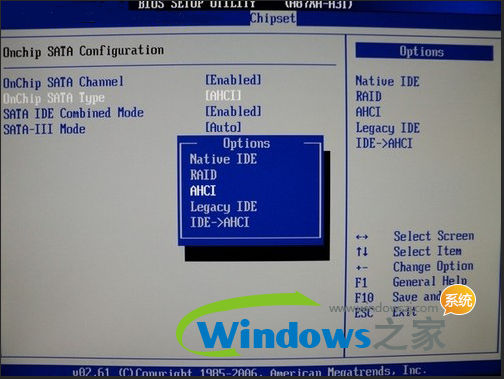Select the Chipset tab
504x379 pixels.
(273, 18)
